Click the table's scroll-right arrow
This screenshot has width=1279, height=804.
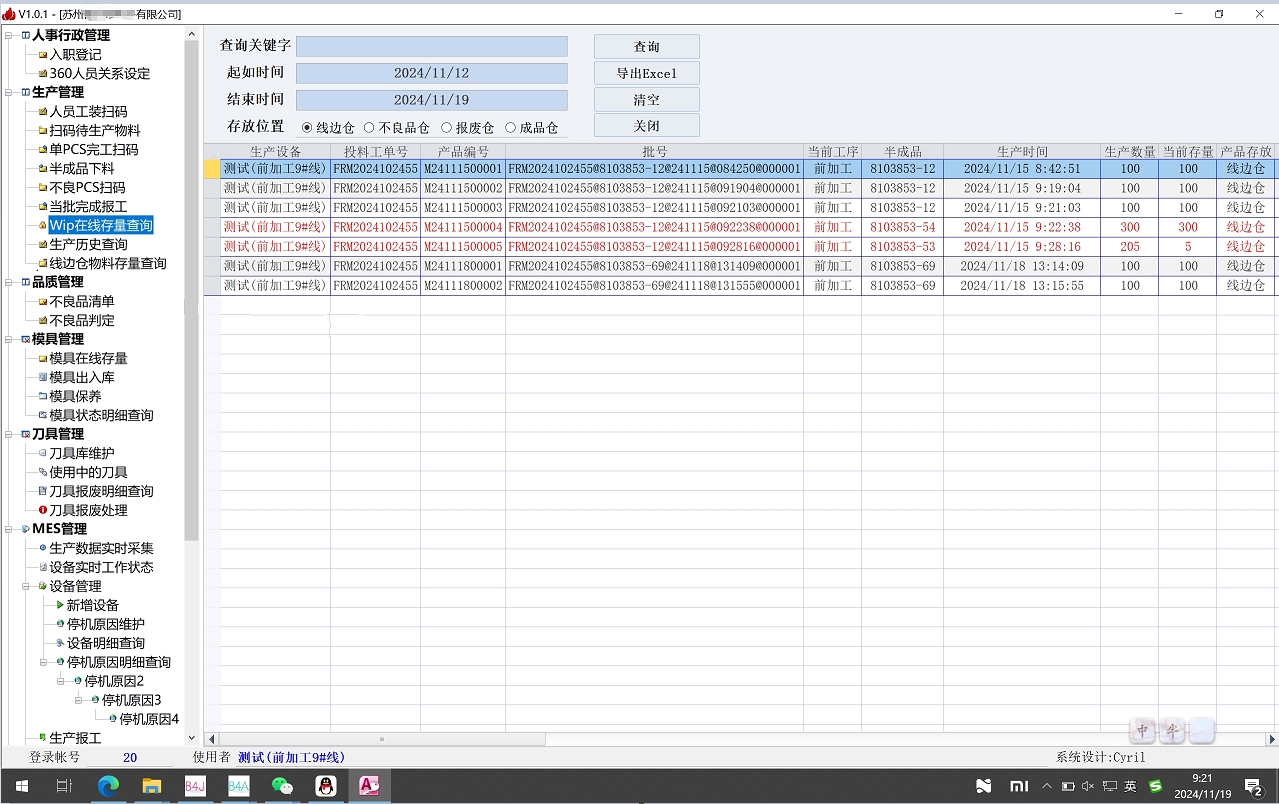coord(1272,740)
